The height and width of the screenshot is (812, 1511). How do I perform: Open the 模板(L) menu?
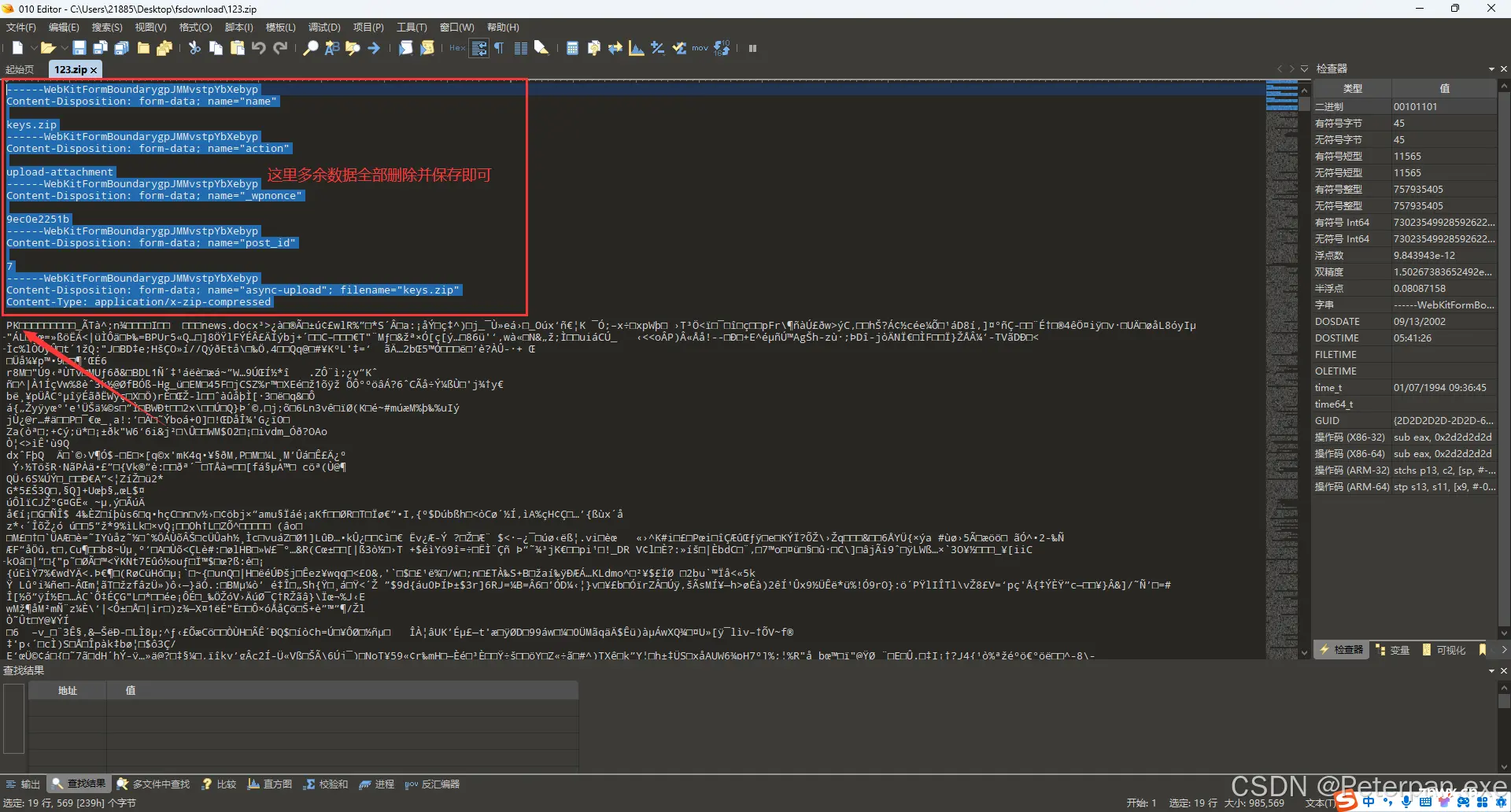(281, 28)
